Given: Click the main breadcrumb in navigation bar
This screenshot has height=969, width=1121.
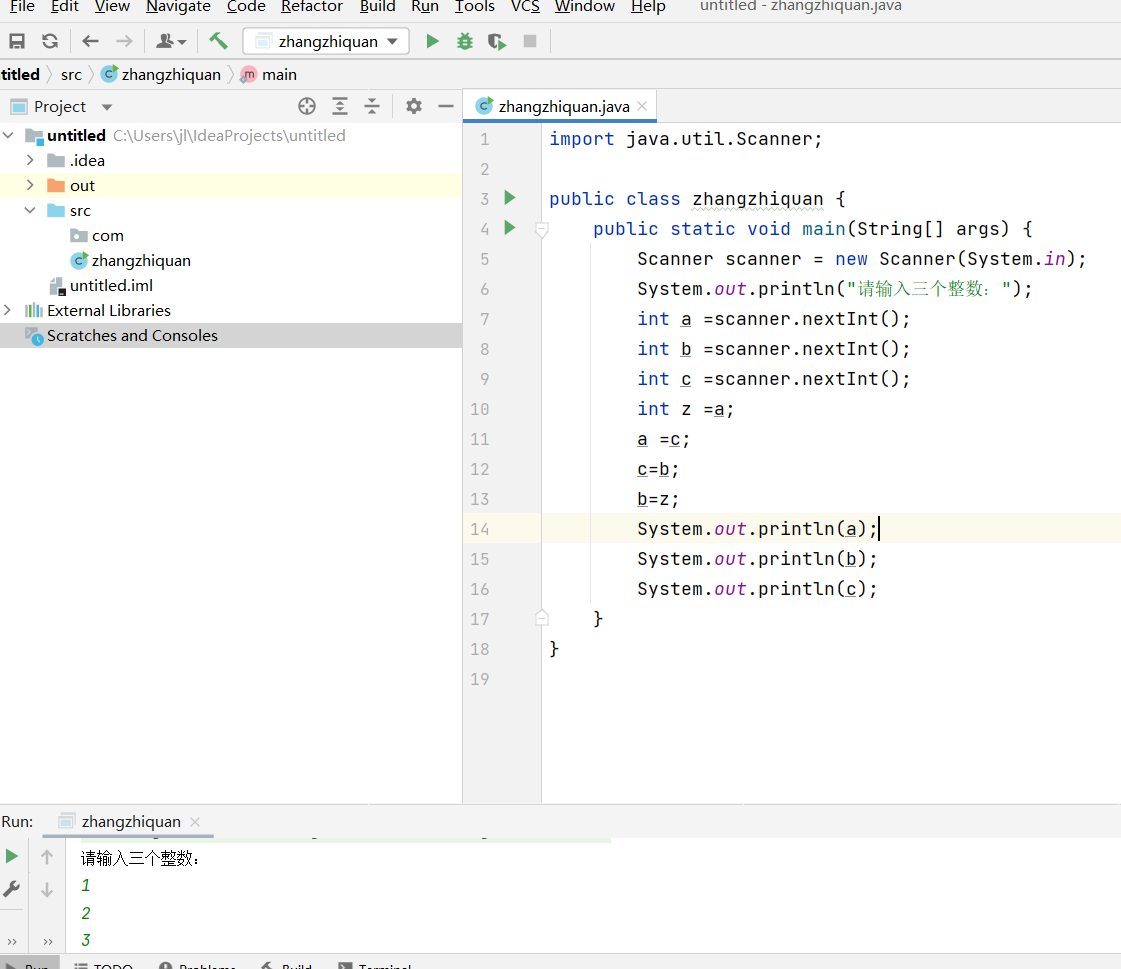Looking at the screenshot, I should coord(279,74).
